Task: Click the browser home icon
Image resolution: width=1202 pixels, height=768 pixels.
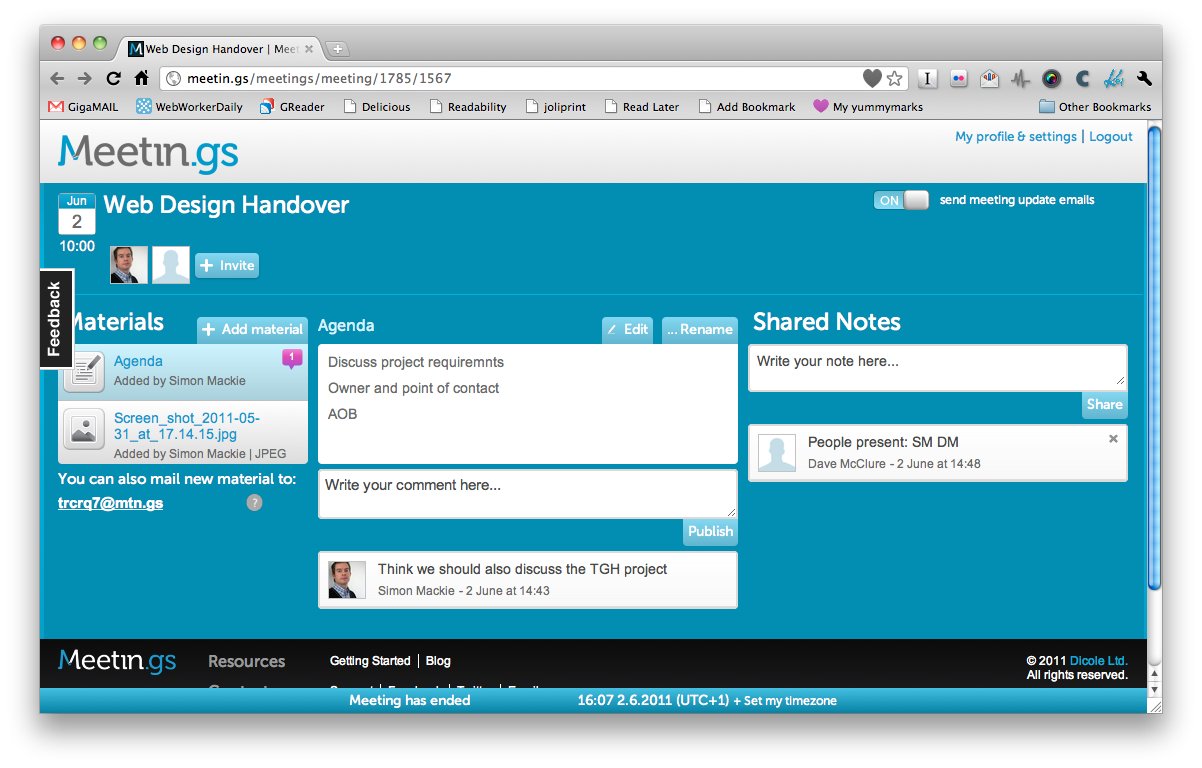Action: (141, 78)
